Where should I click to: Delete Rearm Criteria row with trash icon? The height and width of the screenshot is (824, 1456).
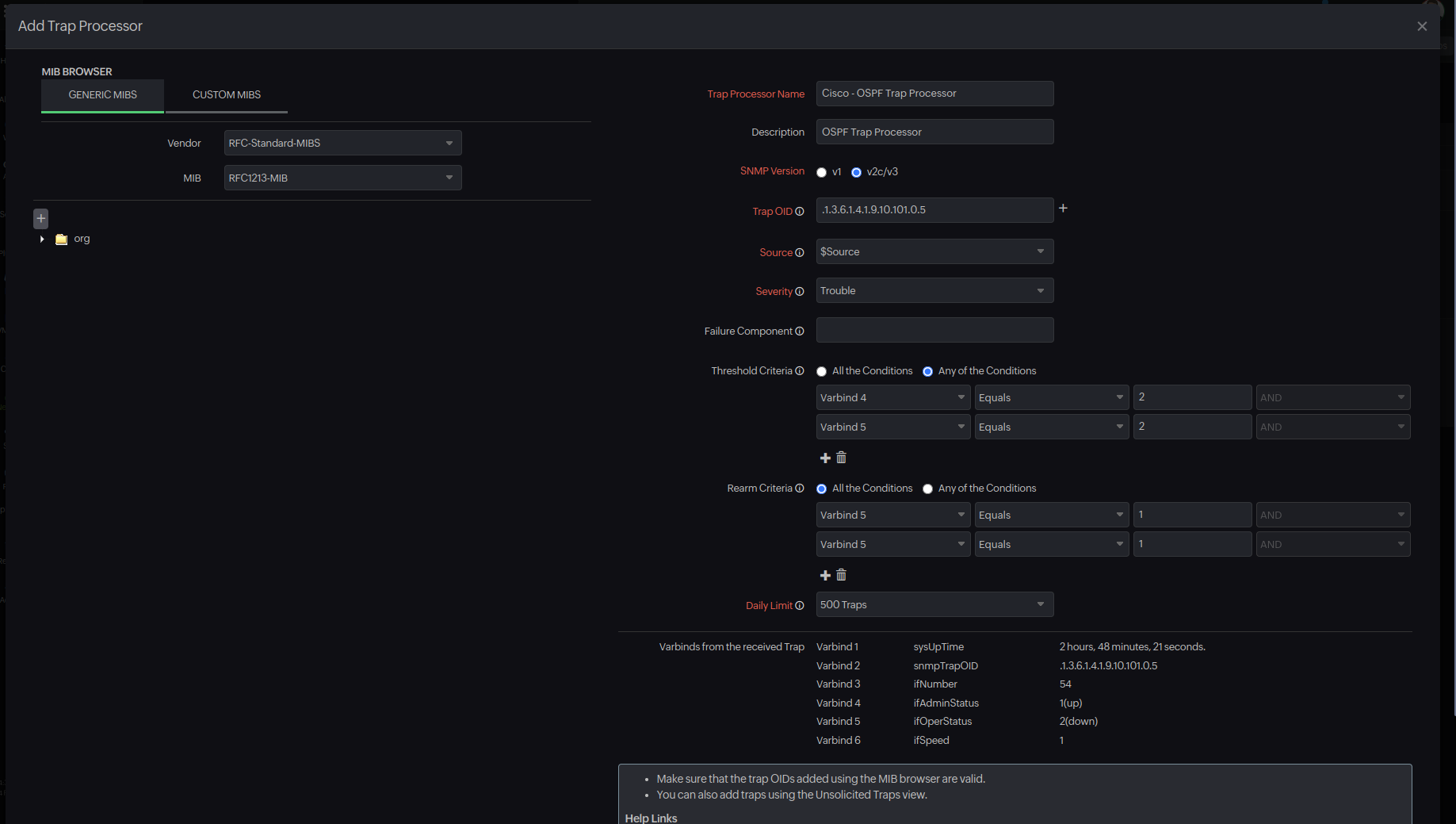(842, 575)
